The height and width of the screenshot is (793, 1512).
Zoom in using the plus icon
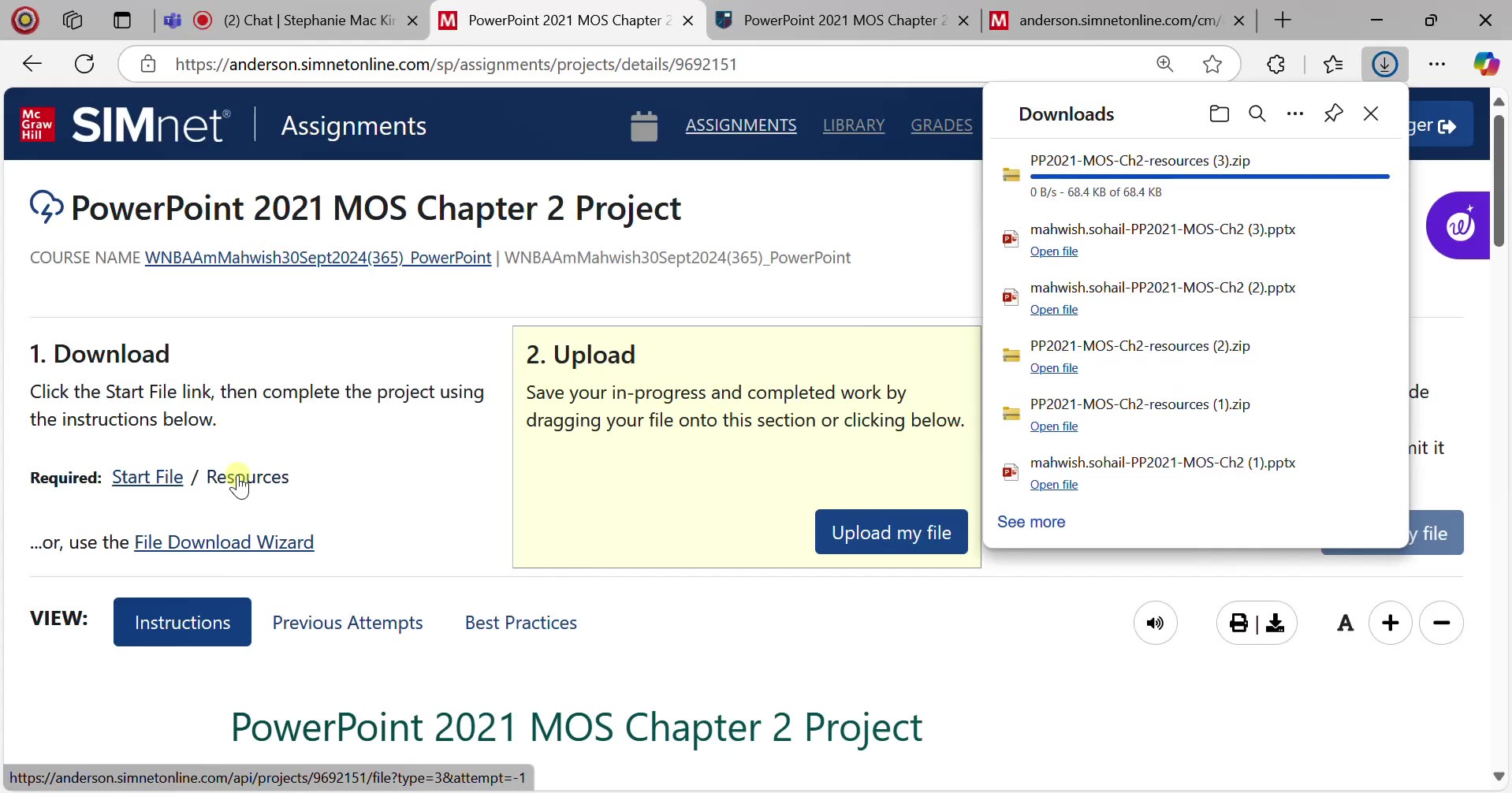point(1390,623)
